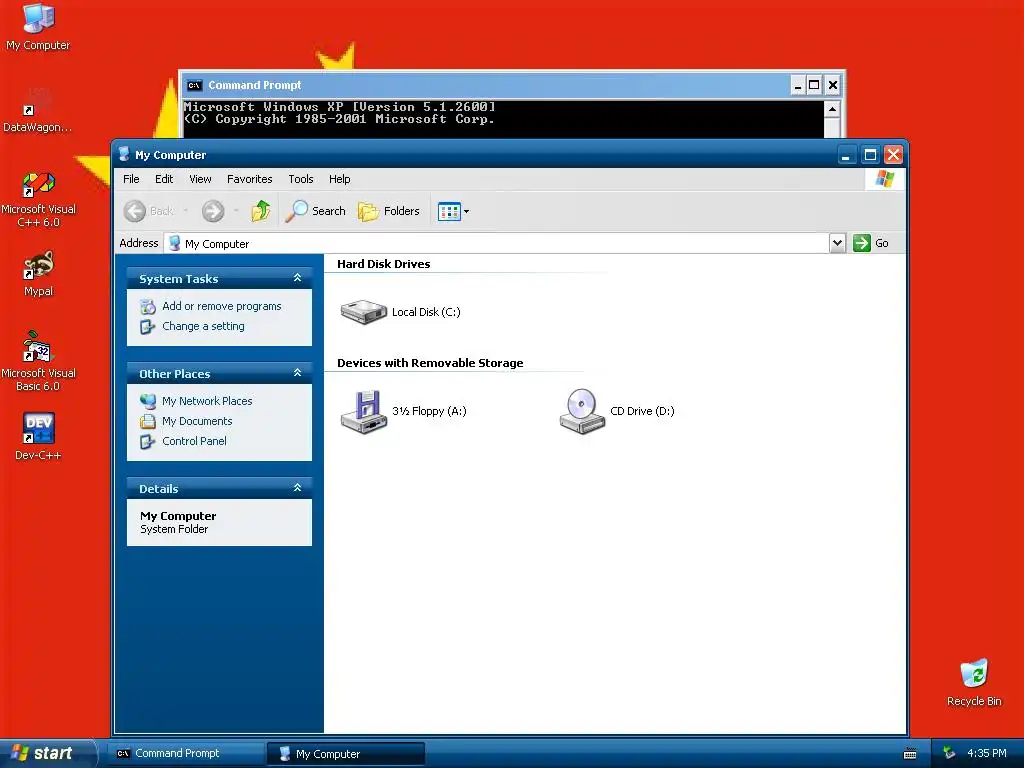This screenshot has width=1024, height=768.
Task: Click Command Prompt scrollbar up arrow
Action: (831, 108)
